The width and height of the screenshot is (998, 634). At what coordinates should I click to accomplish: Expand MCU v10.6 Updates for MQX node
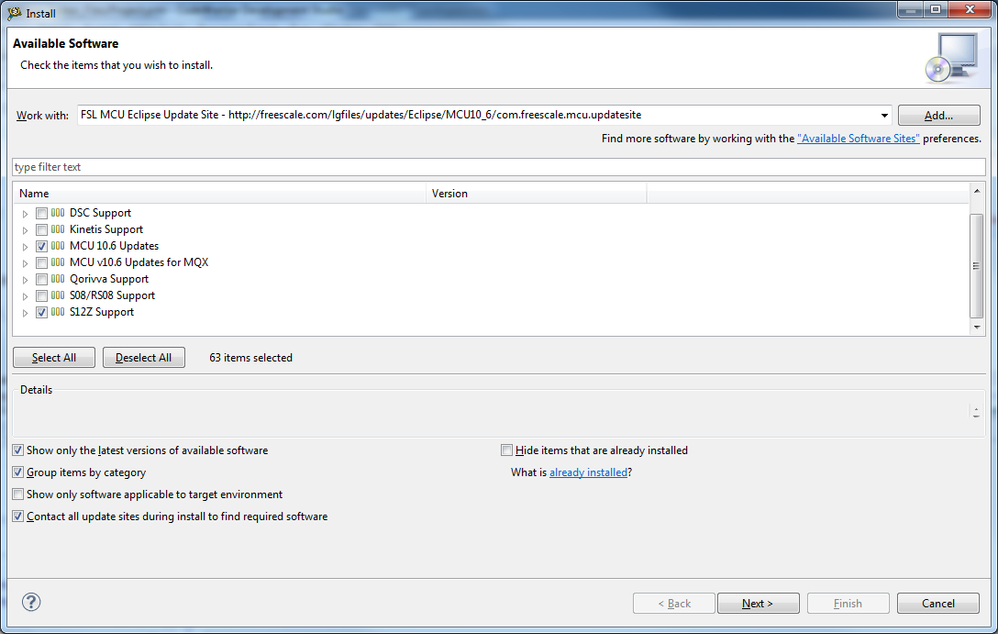coord(25,264)
